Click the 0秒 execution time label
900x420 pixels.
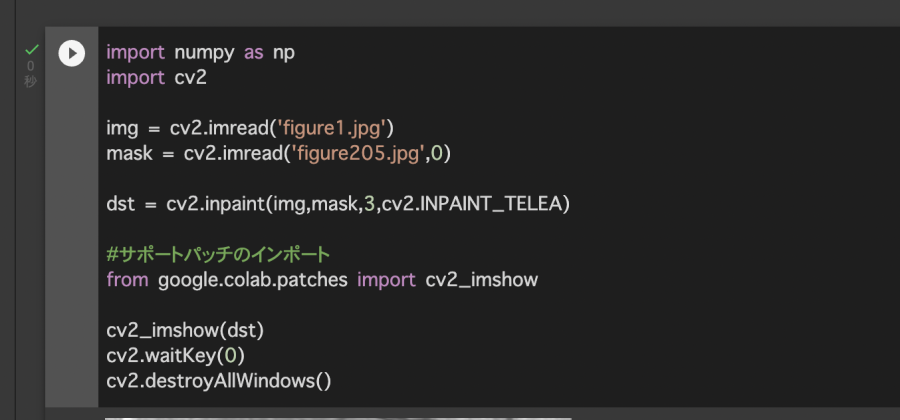[x=30, y=74]
